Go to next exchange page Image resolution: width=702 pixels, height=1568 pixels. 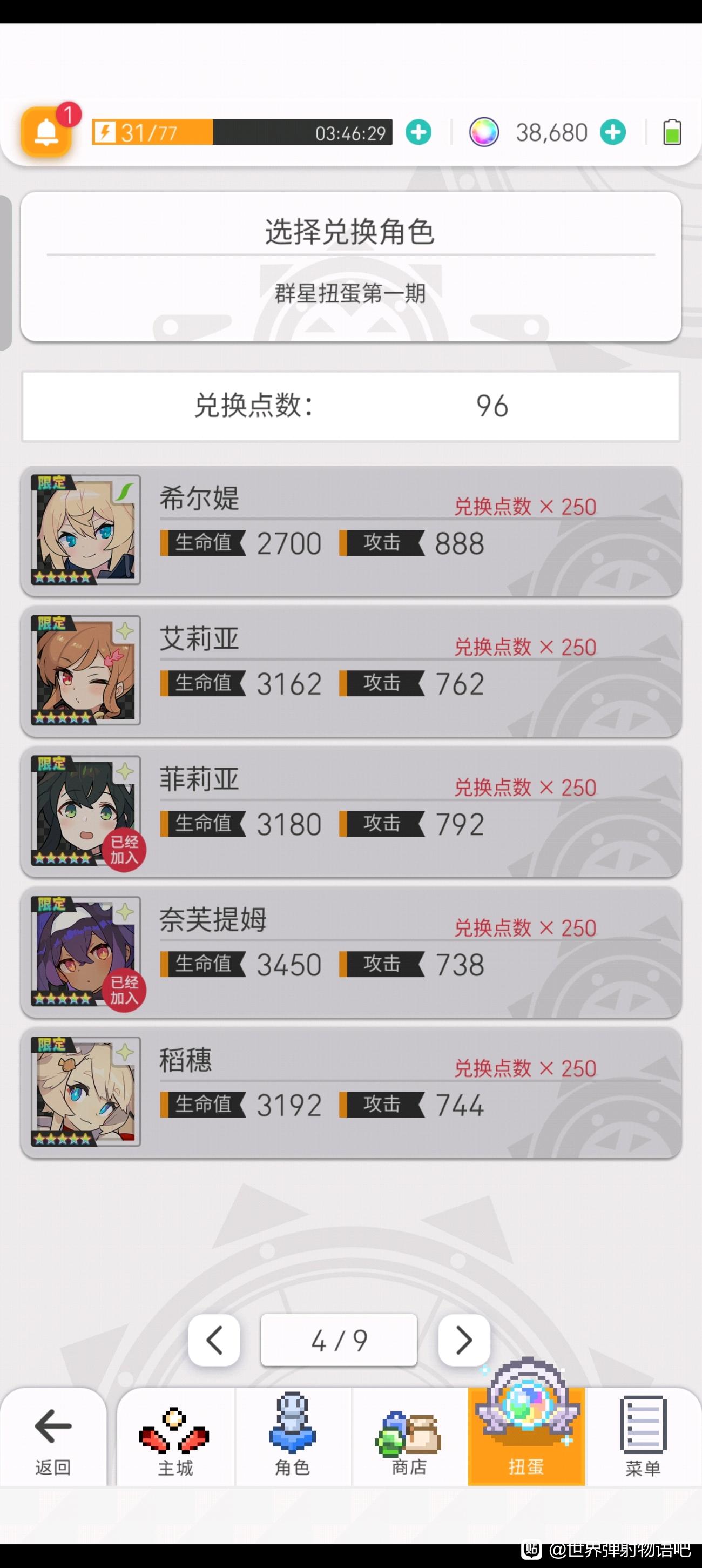click(464, 1340)
